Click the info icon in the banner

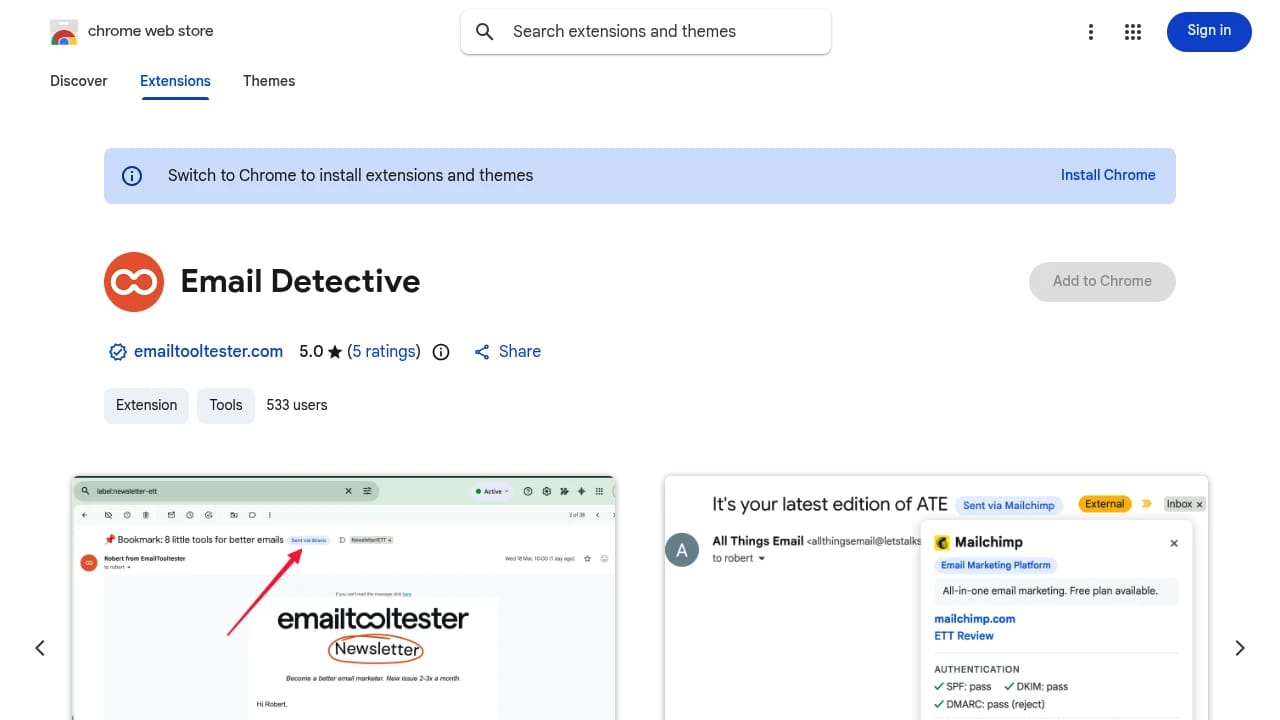pos(132,176)
